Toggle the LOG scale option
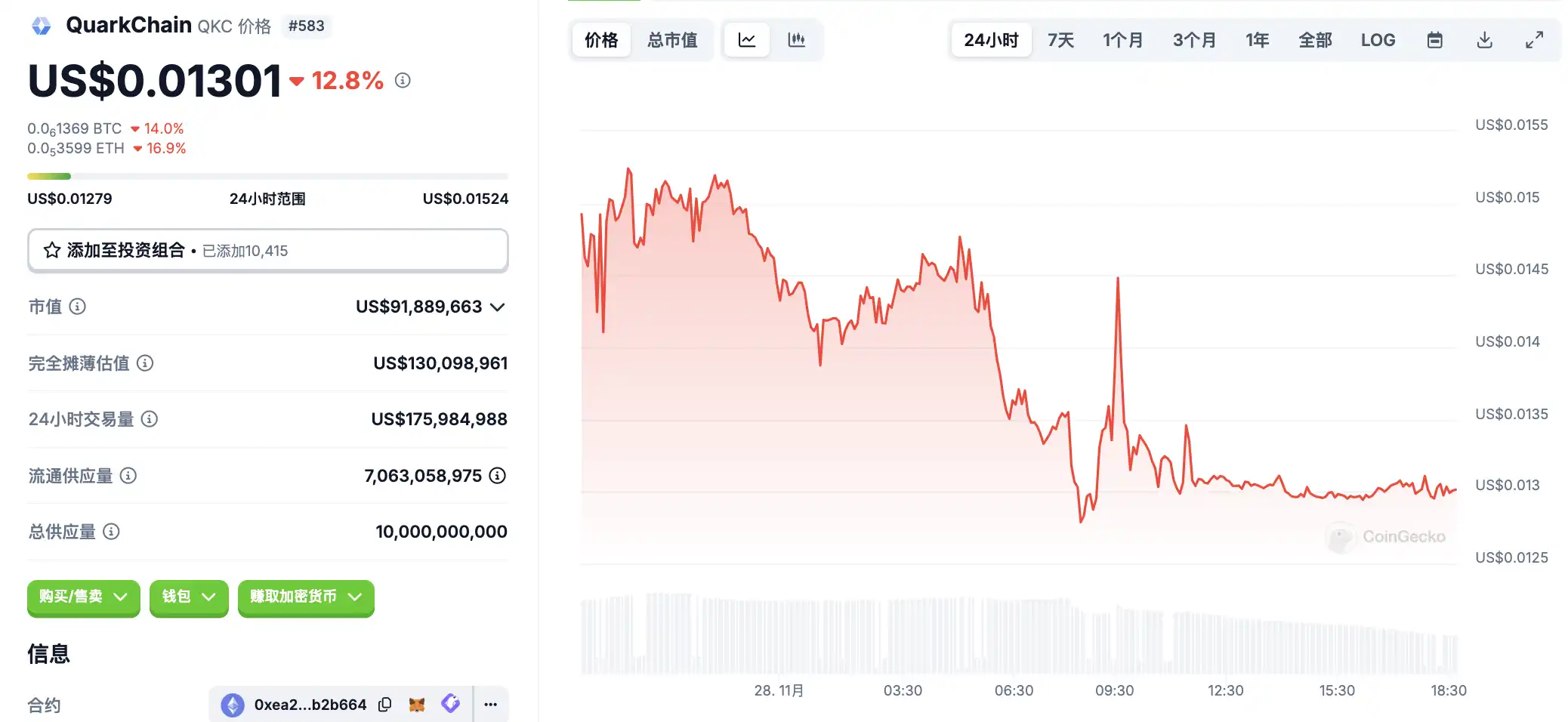 point(1378,40)
